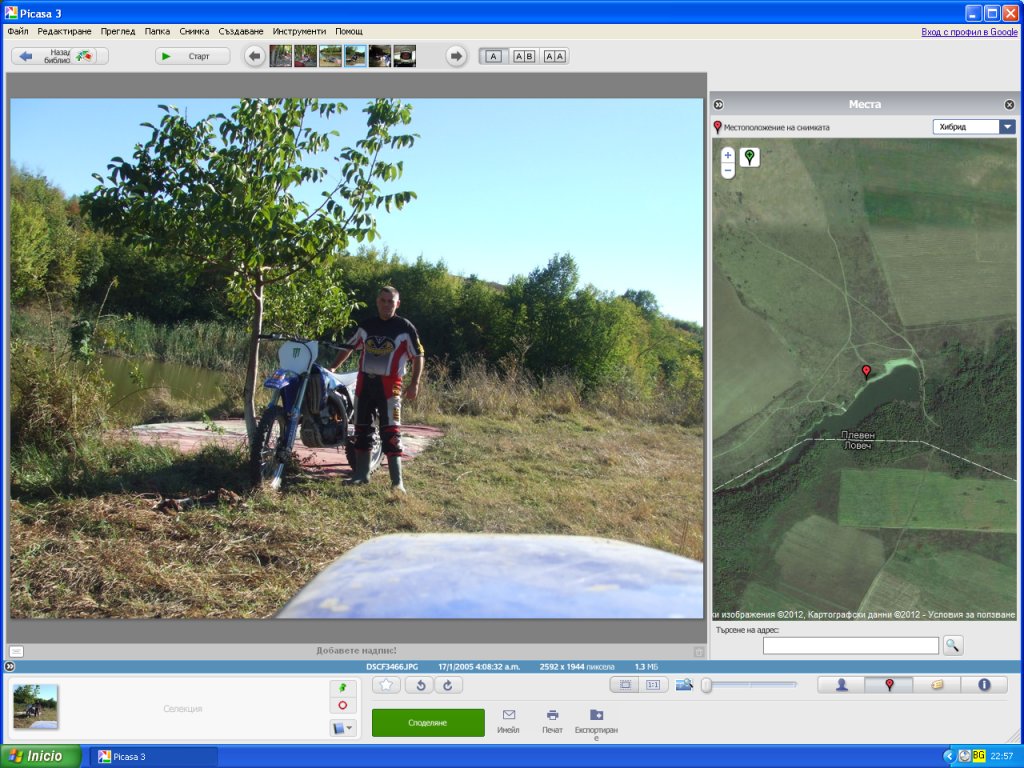Screen dimensions: 1024x768
Task: Expand the bottom tray double-arrow toggle
Action: (9, 667)
